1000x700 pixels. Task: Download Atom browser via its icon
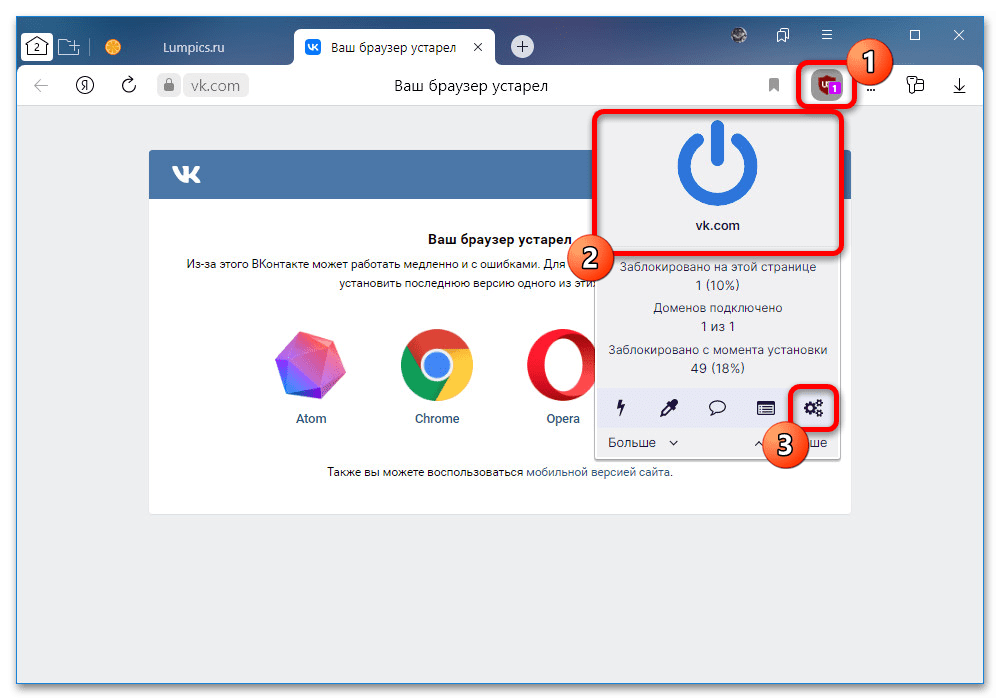[x=311, y=365]
